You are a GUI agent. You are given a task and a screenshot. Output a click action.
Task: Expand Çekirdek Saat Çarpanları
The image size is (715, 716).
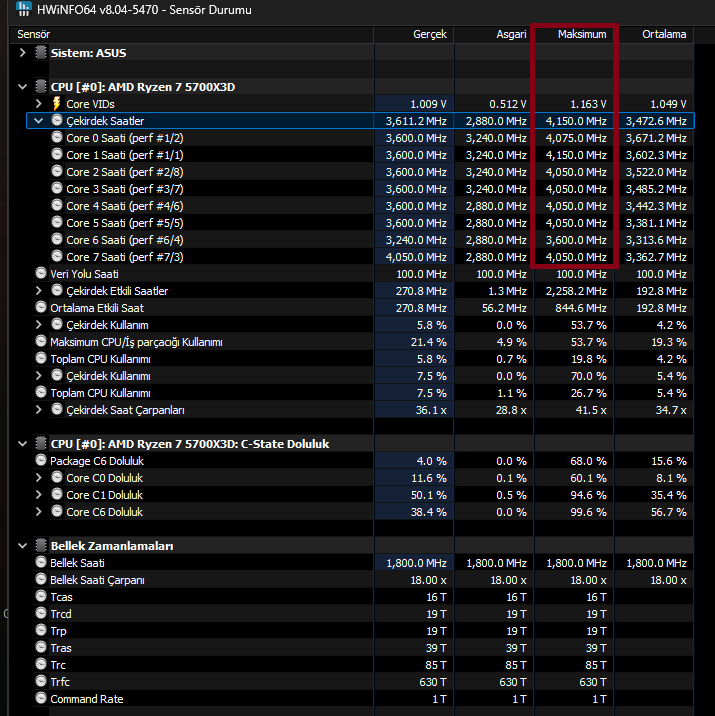(x=39, y=410)
